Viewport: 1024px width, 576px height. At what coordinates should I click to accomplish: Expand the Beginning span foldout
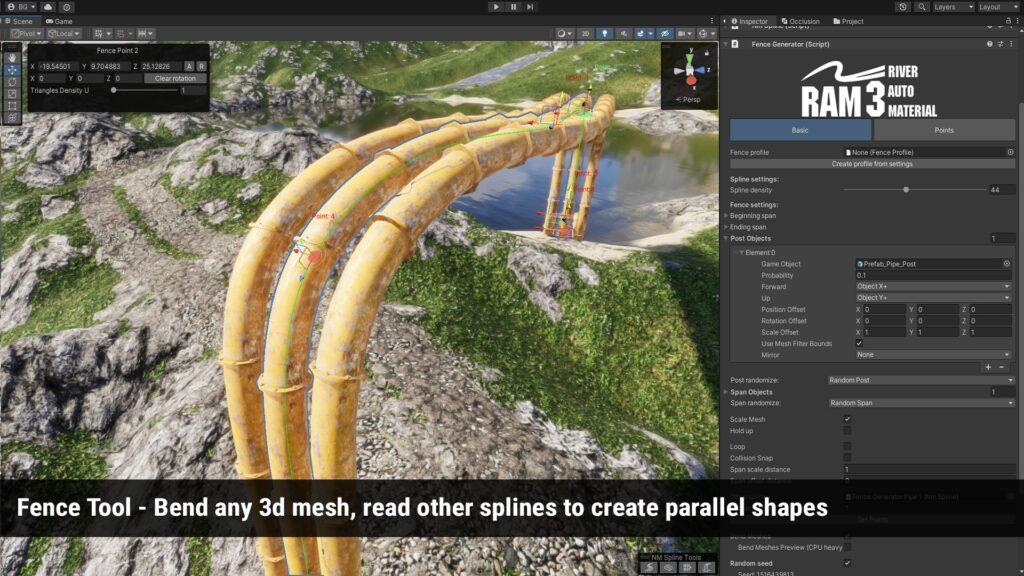point(727,215)
